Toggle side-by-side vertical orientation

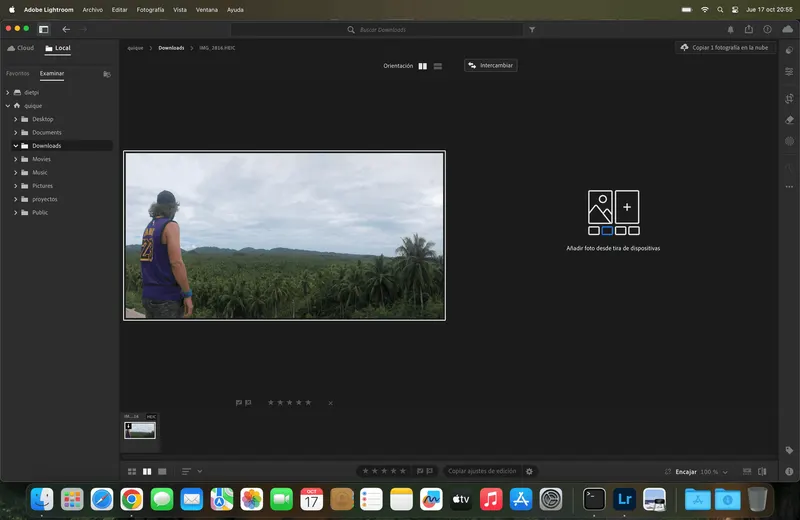click(x=422, y=66)
